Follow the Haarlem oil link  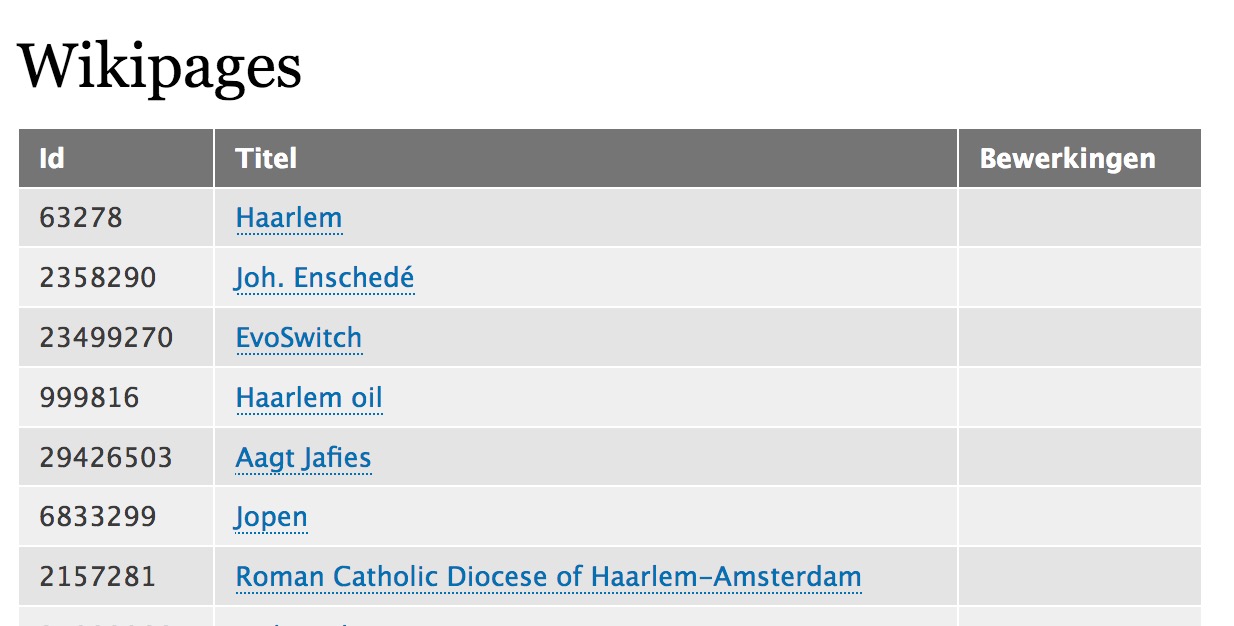(x=309, y=398)
